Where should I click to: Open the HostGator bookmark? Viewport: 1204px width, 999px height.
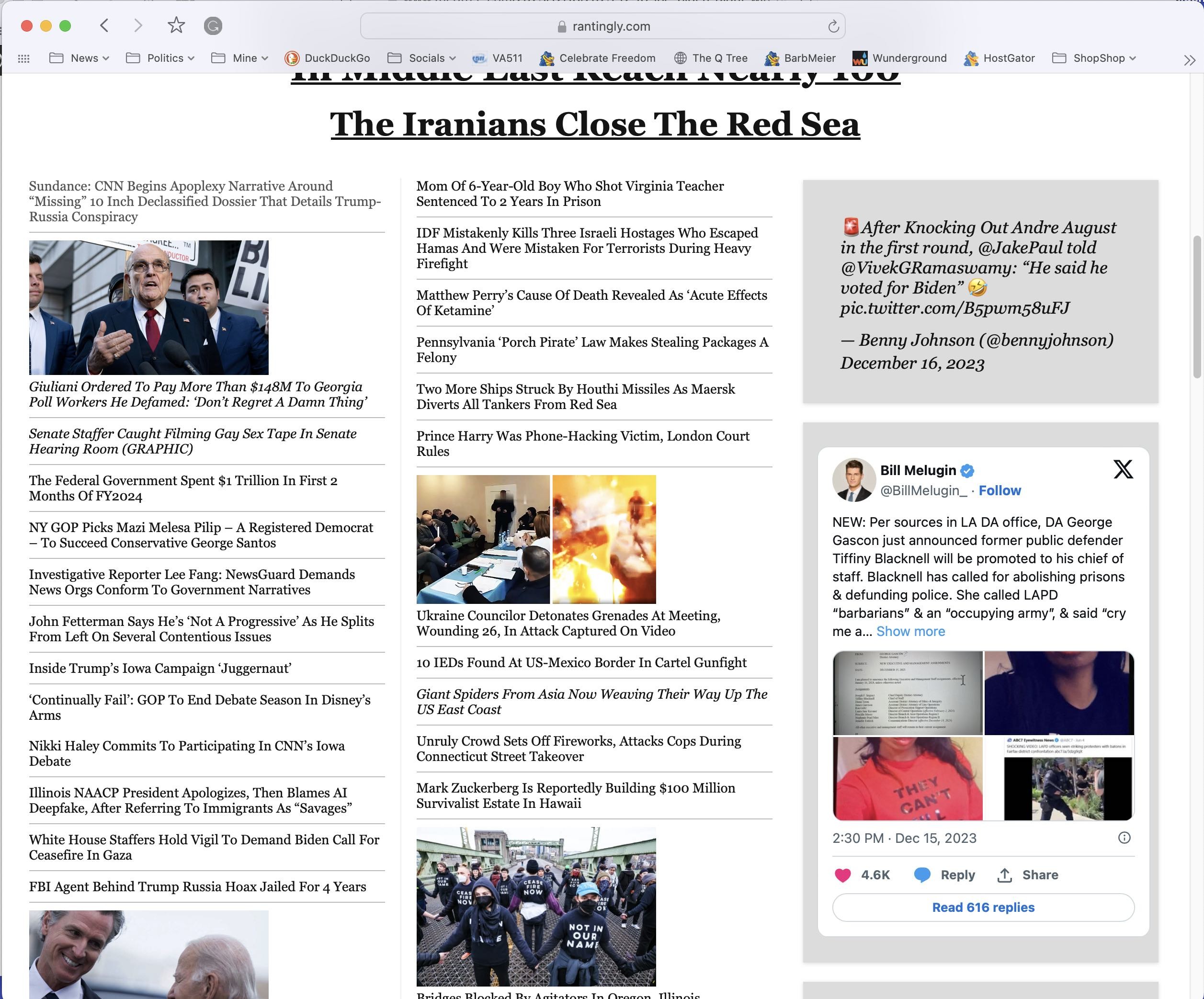coord(1000,58)
